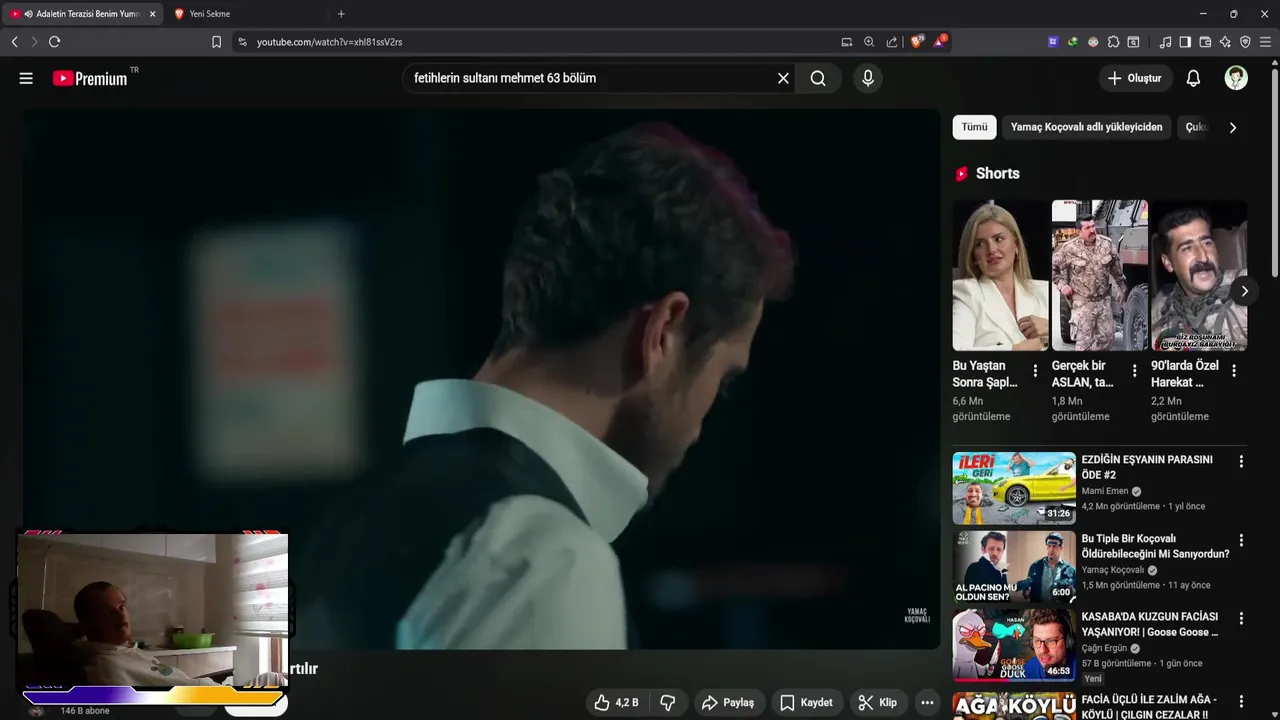Screen dimensions: 1280x720
Task: Open options for 'Bu Tiple Bir Koçovalı' video
Action: [1241, 540]
